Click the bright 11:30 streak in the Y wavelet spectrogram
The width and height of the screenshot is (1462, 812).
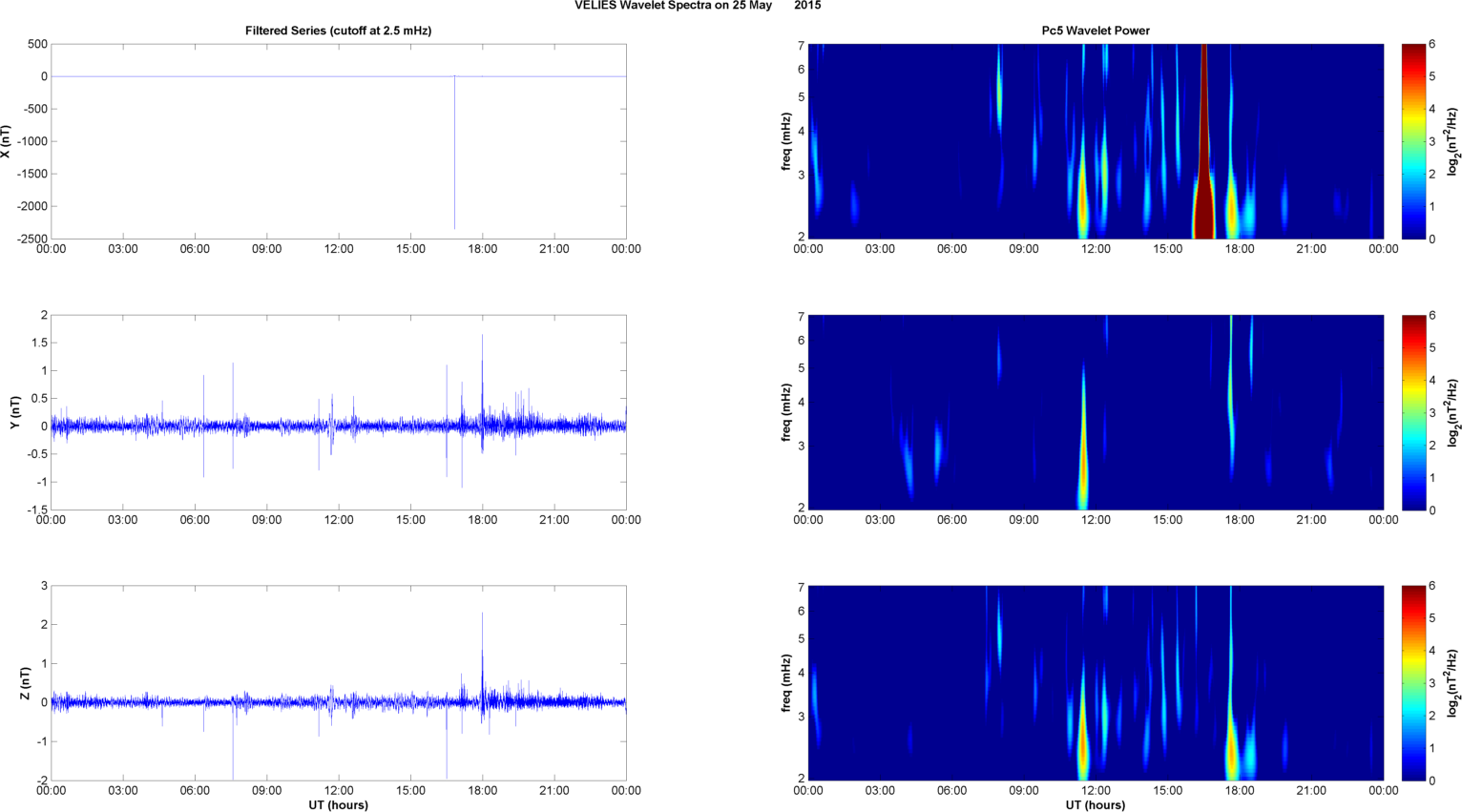tap(1083, 439)
